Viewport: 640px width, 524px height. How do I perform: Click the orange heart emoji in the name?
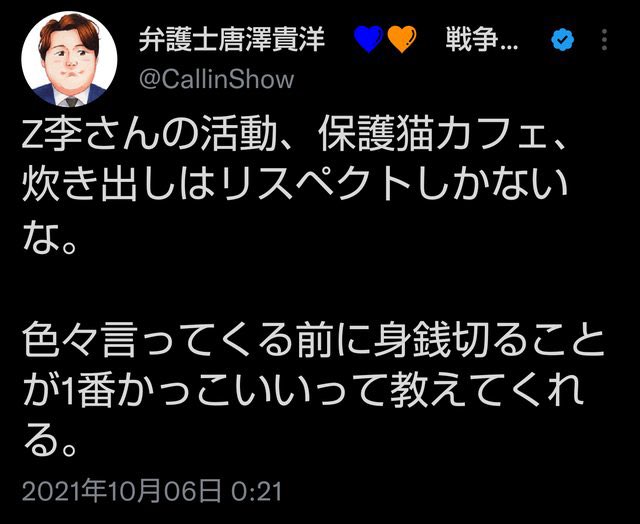pyautogui.click(x=401, y=39)
